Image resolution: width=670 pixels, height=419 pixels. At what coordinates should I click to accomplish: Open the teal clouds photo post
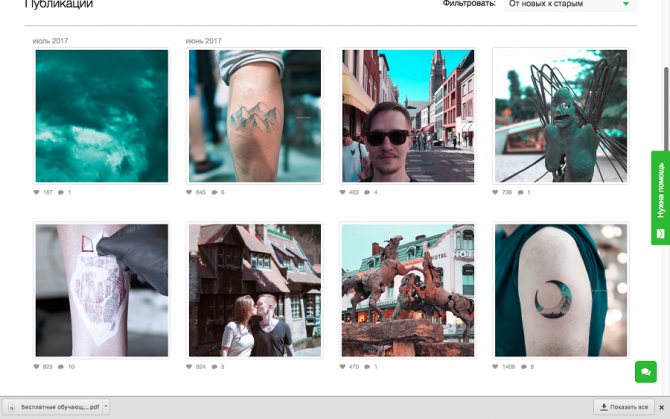click(102, 116)
